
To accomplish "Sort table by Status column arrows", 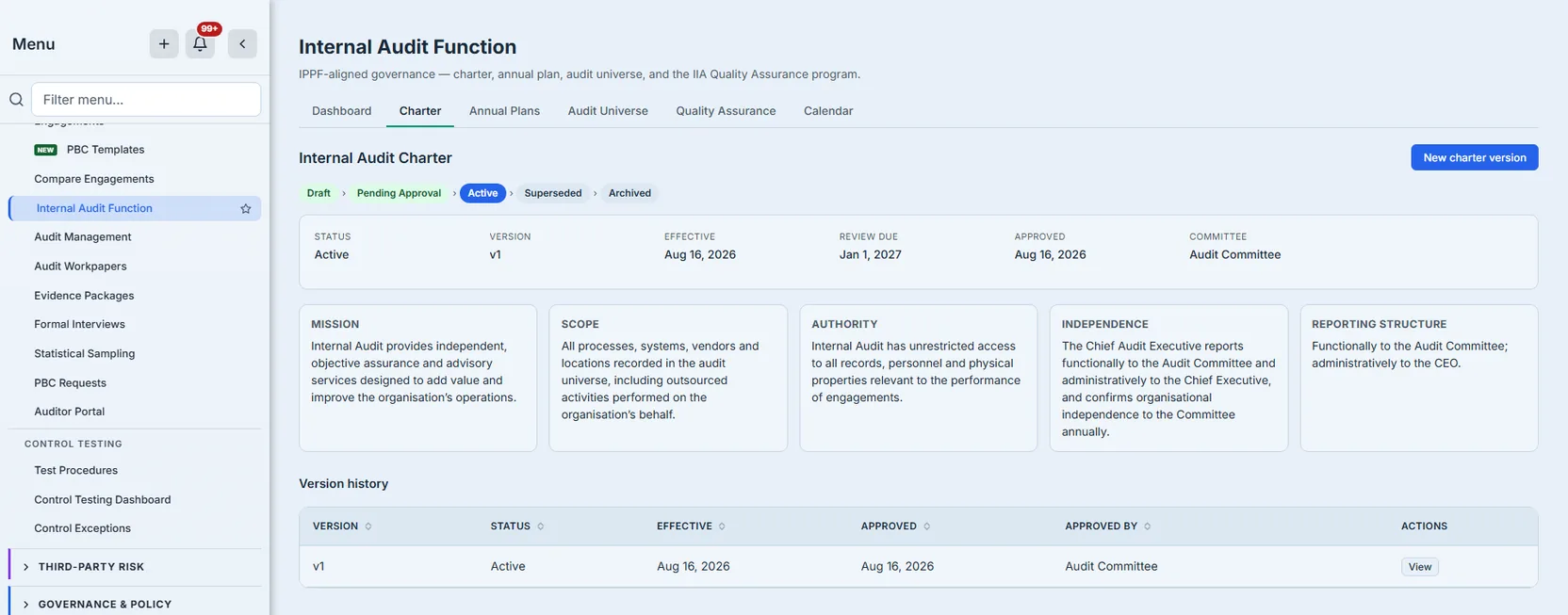I will click(541, 526).
